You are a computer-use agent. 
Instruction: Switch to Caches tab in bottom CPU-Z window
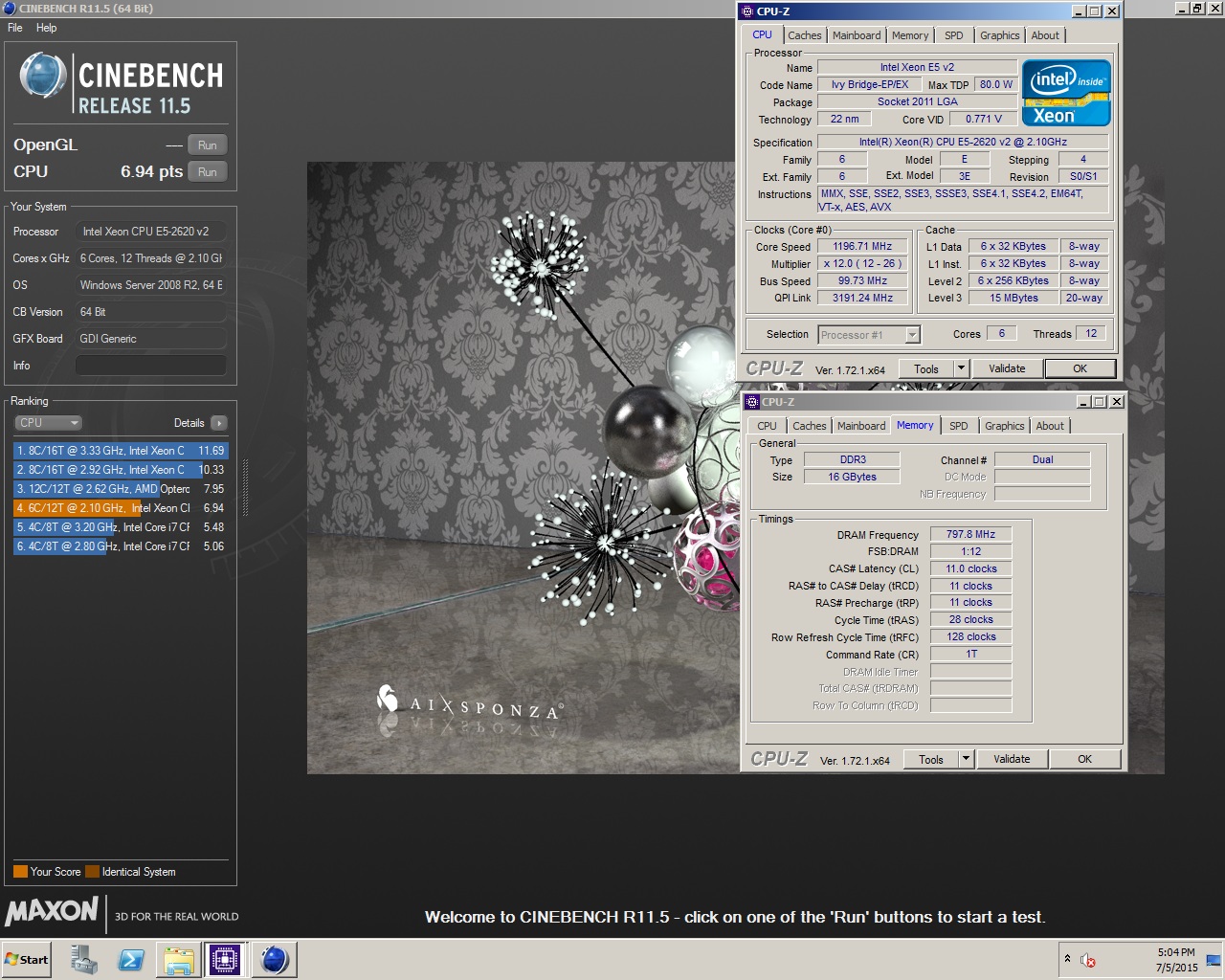point(810,426)
